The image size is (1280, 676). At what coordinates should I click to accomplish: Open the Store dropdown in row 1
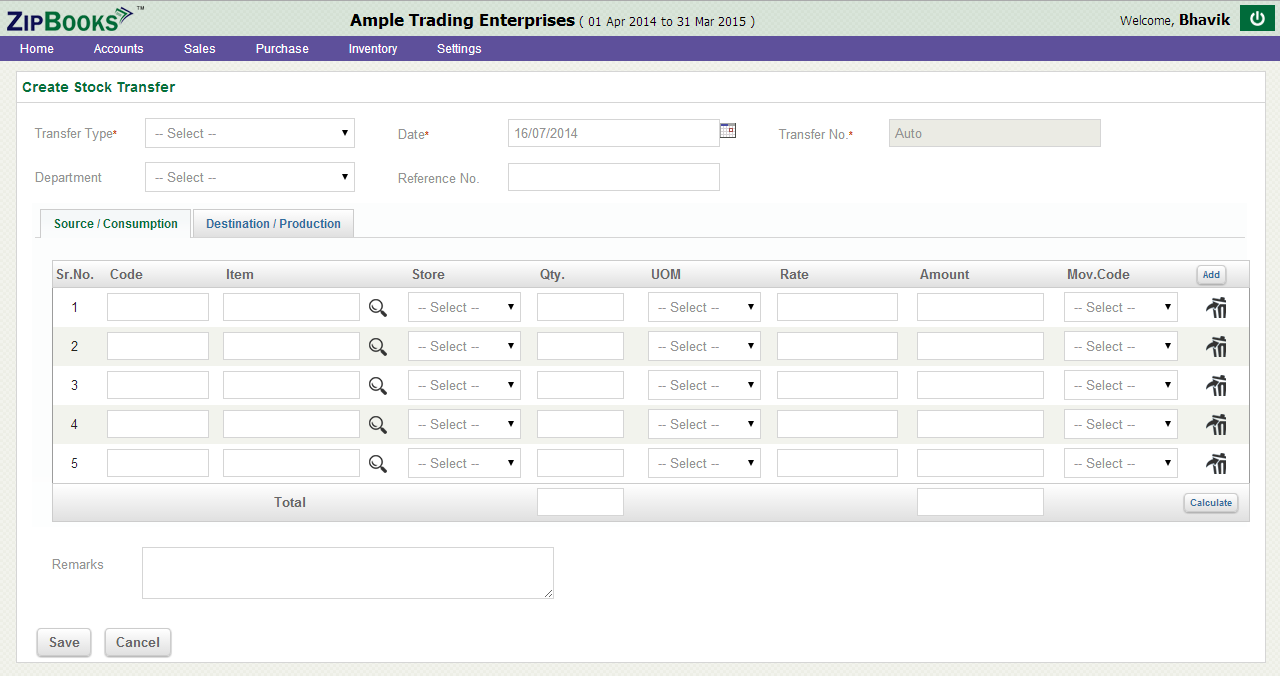[x=464, y=307]
